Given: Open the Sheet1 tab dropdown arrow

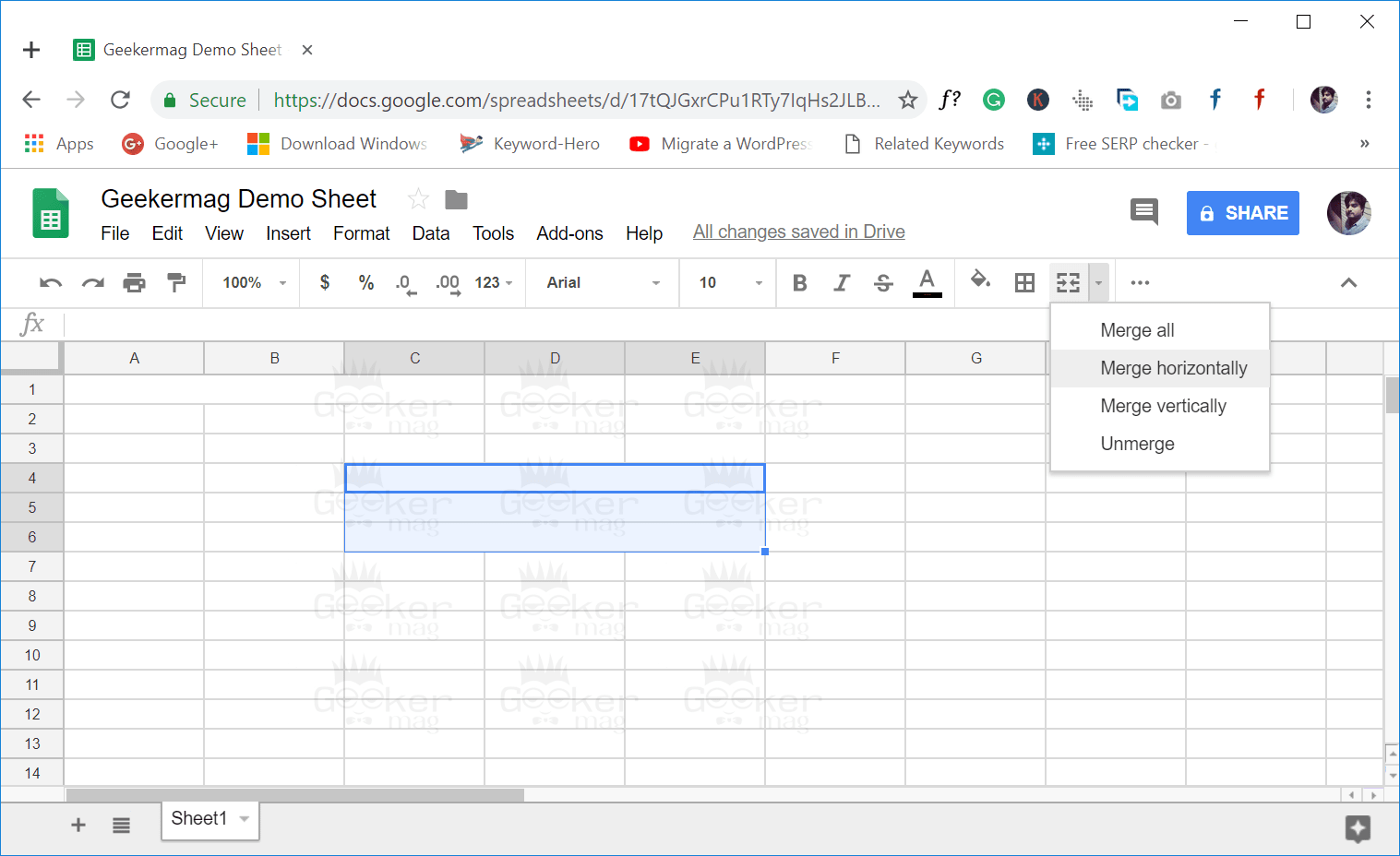Looking at the screenshot, I should [245, 818].
